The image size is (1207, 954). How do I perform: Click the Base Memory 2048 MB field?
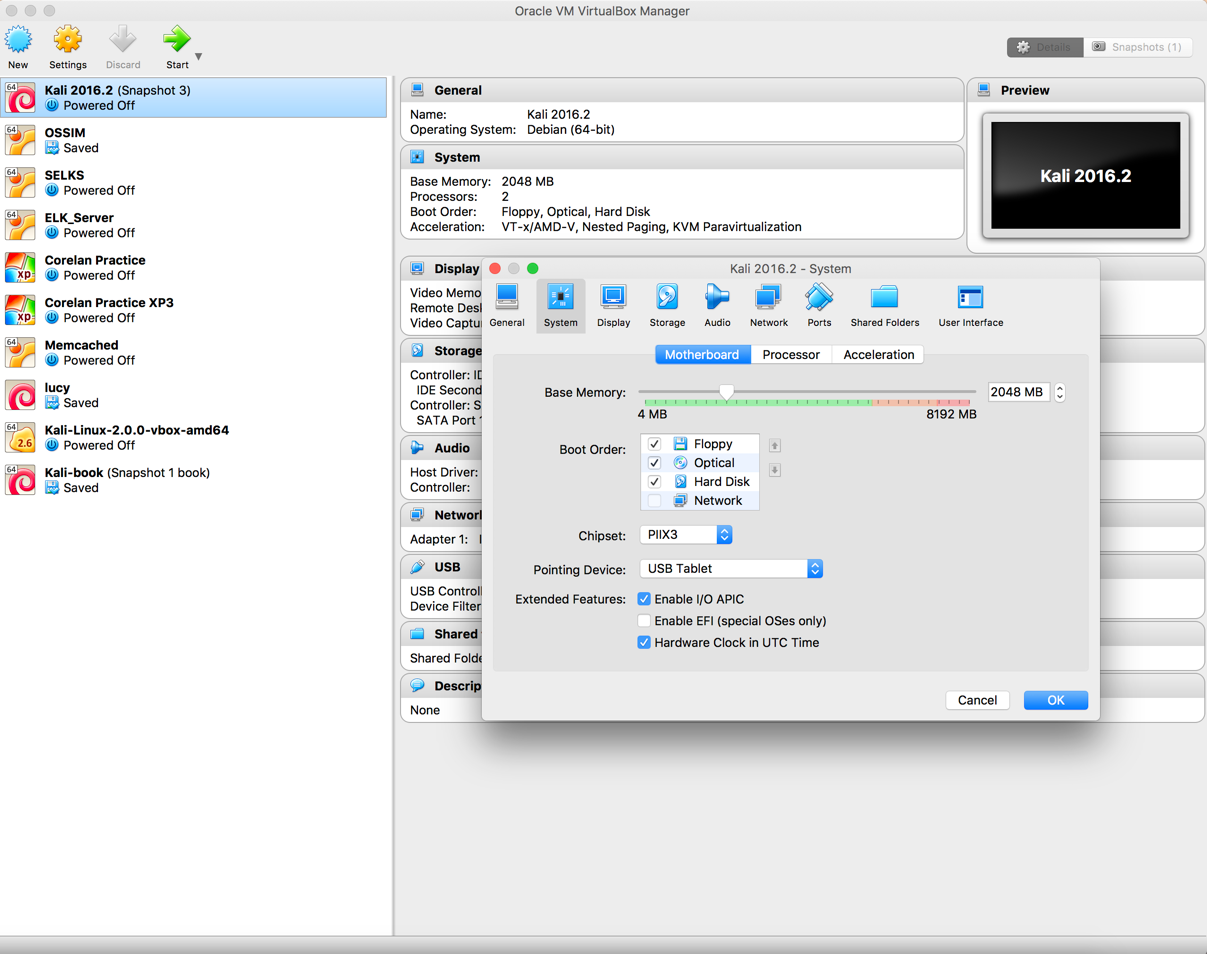pyautogui.click(x=1018, y=393)
